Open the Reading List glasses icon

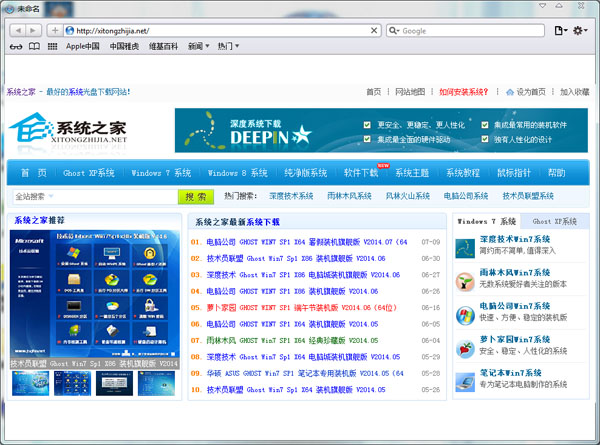tap(15, 46)
